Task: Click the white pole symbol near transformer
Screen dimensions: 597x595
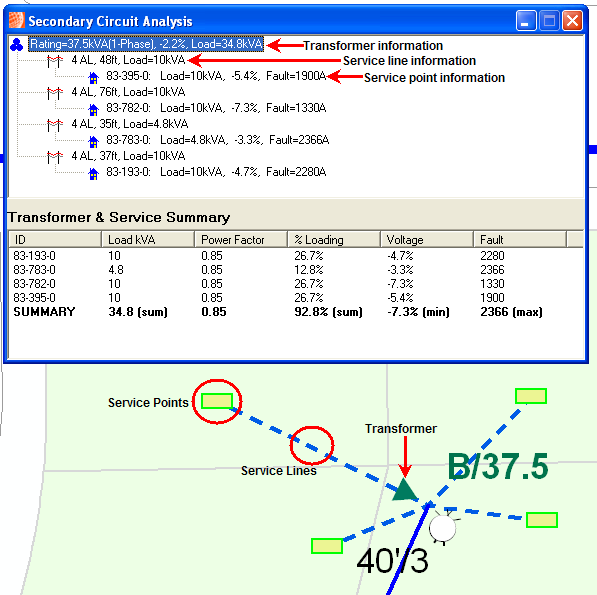Action: [x=442, y=528]
